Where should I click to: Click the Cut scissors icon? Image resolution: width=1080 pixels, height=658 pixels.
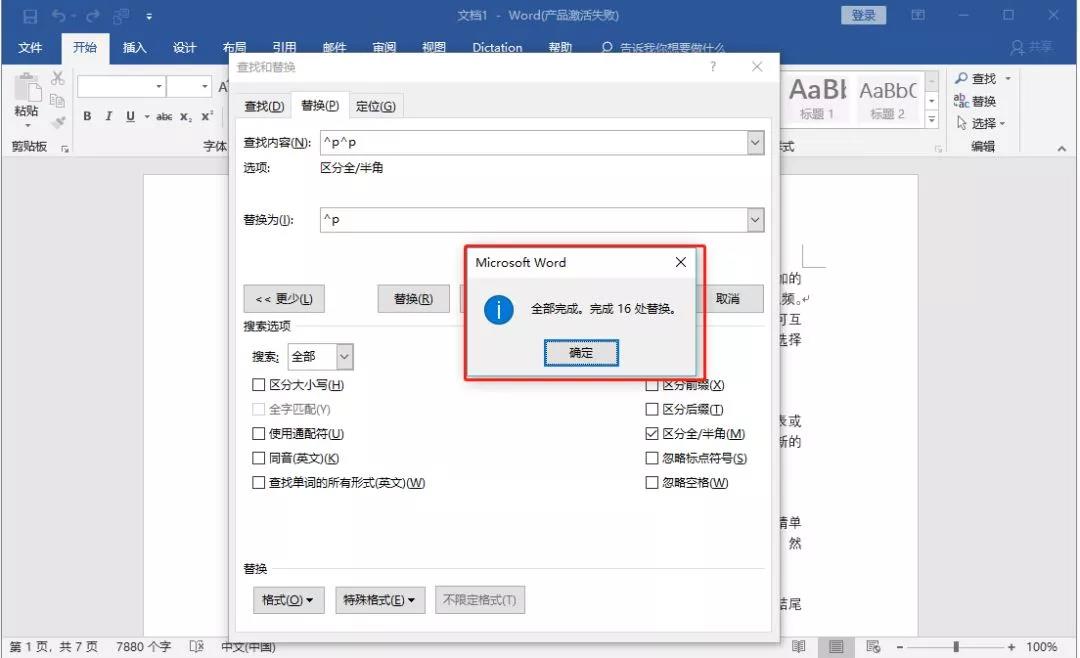pos(58,79)
